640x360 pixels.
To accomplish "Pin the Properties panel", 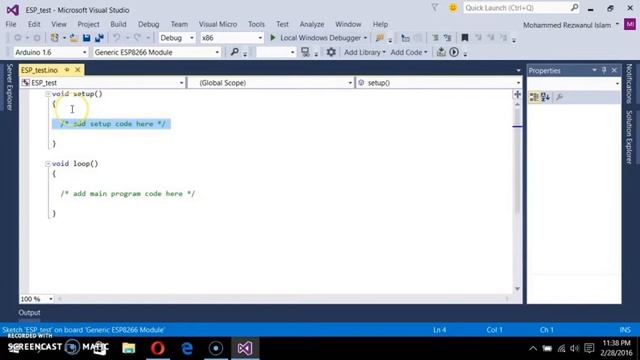I will click(x=604, y=70).
